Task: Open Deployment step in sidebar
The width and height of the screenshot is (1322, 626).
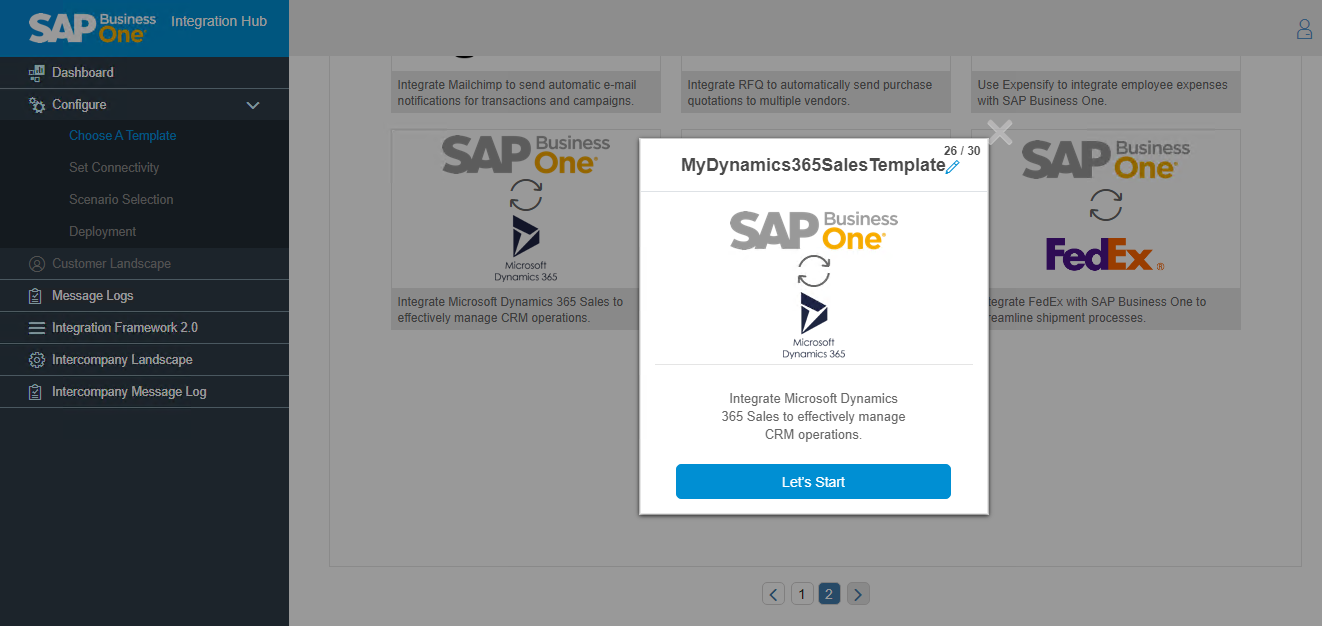Action: click(x=102, y=232)
